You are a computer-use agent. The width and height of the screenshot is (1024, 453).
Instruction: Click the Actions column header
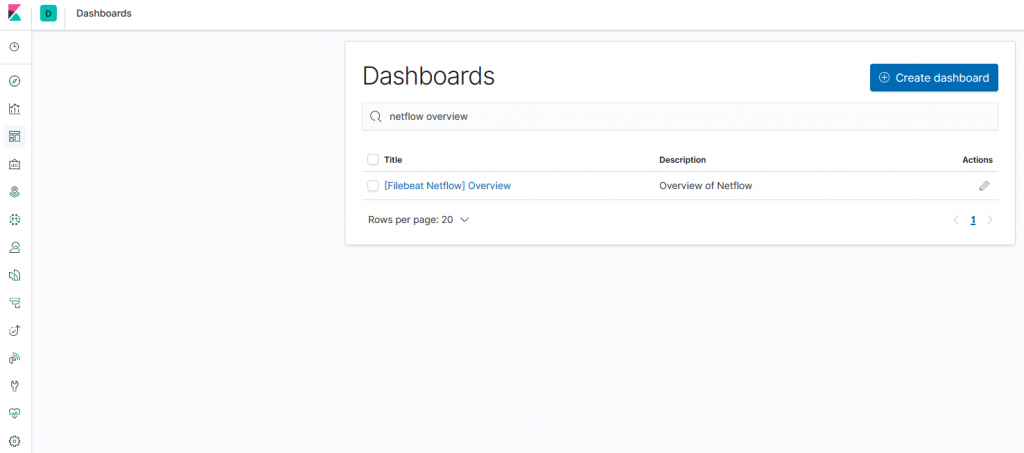[x=977, y=160]
